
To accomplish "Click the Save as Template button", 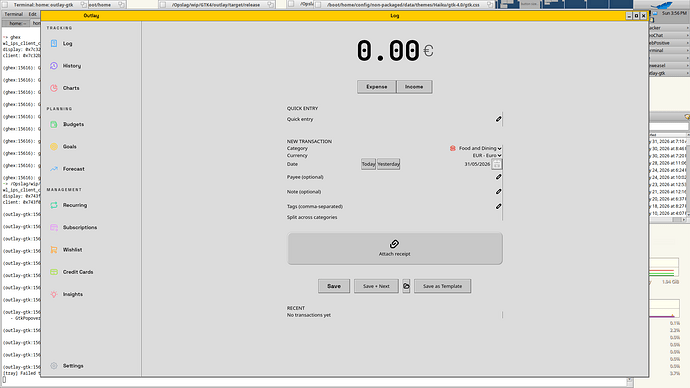I will pos(442,286).
